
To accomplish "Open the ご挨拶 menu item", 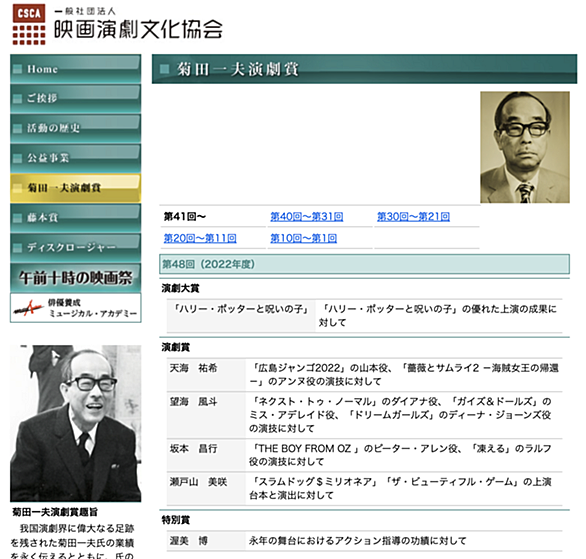I will 75,99.
